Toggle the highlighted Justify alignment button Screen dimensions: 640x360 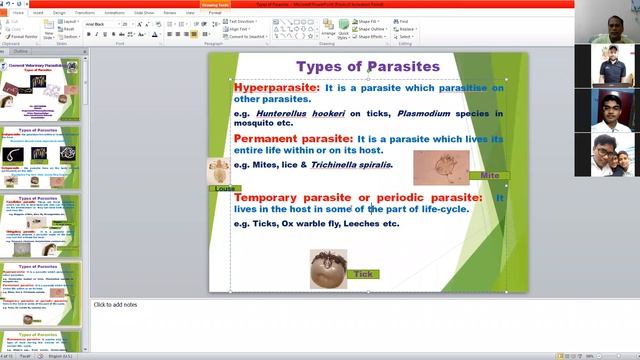pos(194,34)
